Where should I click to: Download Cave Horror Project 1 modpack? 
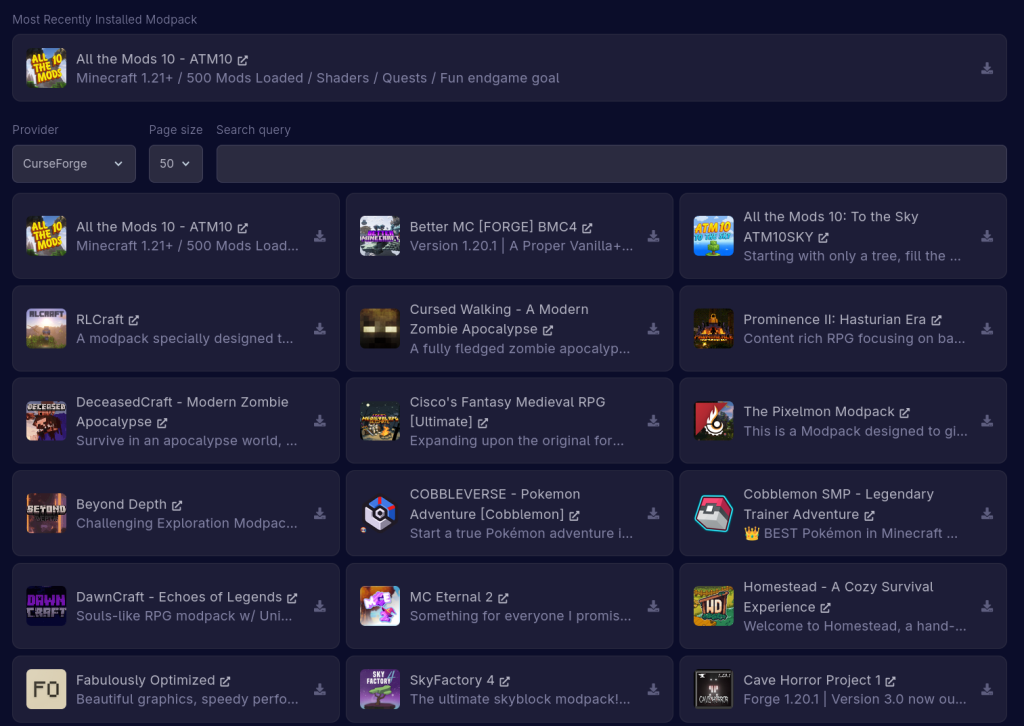pos(986,689)
